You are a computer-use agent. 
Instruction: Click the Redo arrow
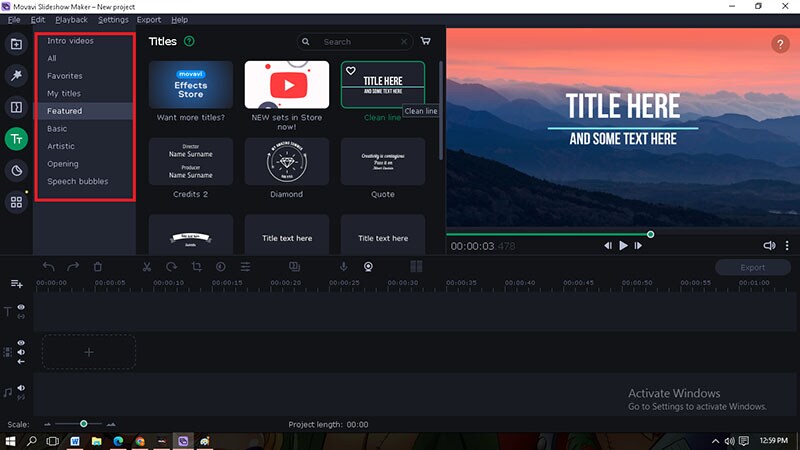(73, 267)
